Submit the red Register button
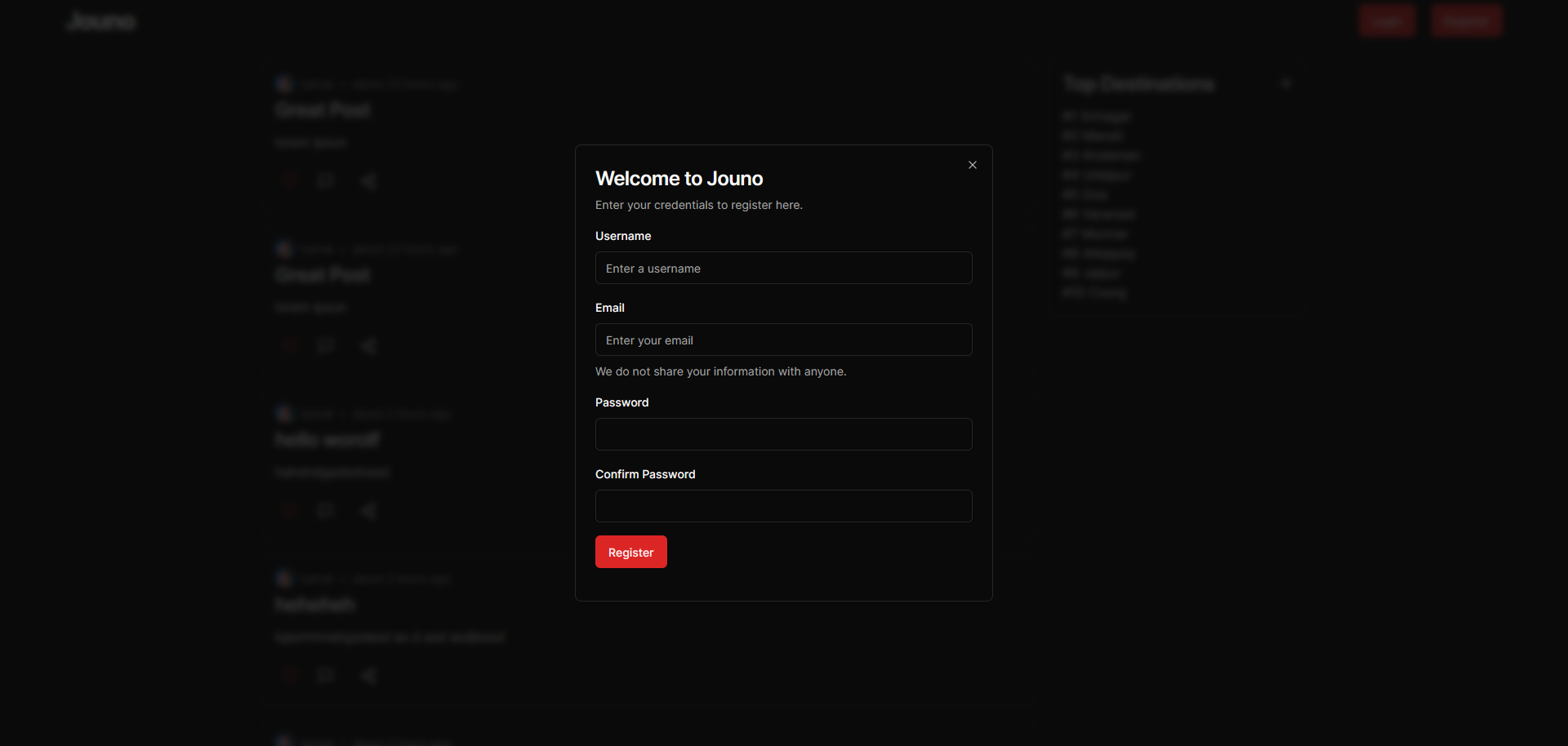The width and height of the screenshot is (1568, 746). pos(630,552)
